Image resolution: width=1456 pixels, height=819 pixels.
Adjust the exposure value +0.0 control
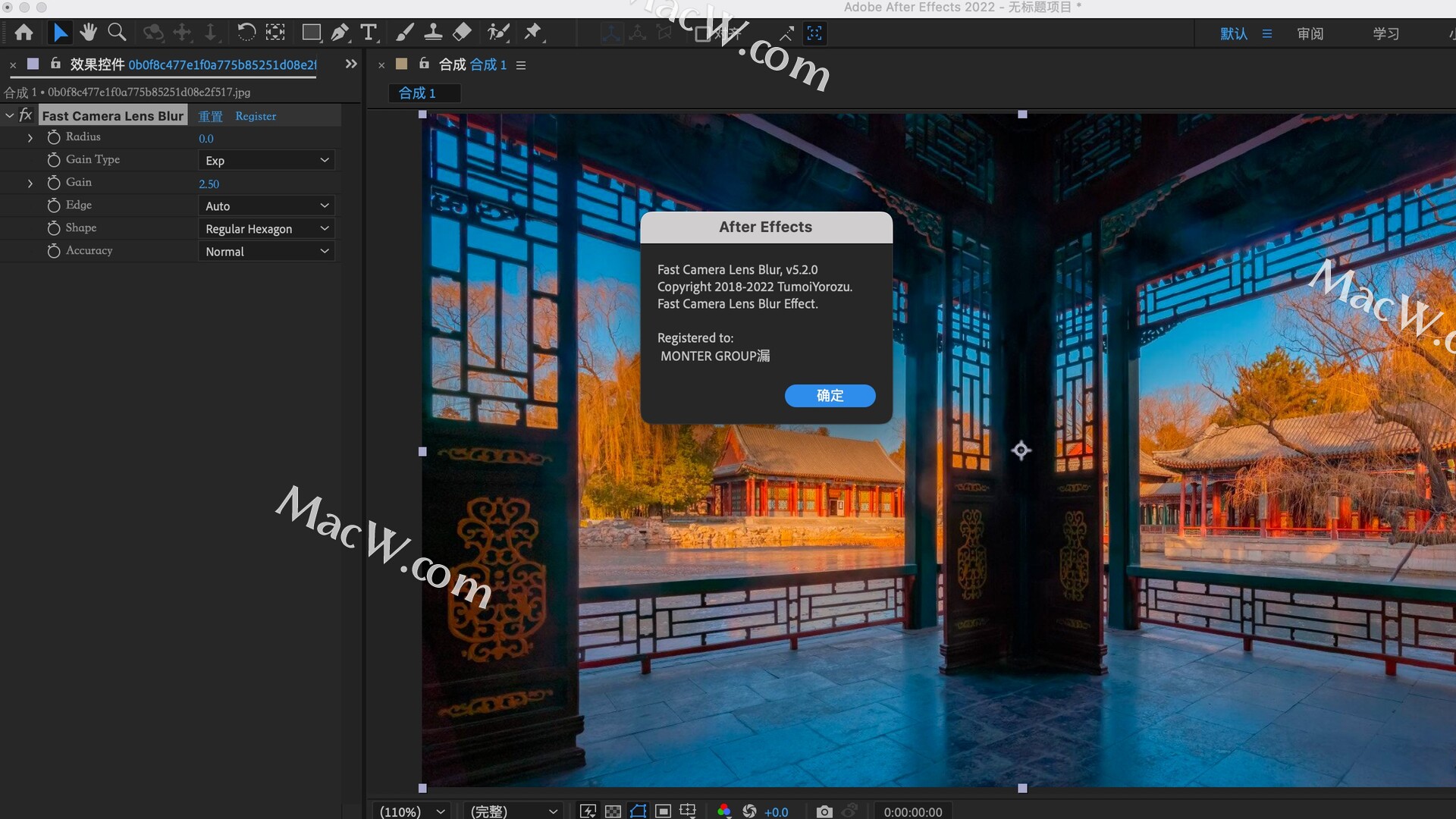pyautogui.click(x=775, y=811)
